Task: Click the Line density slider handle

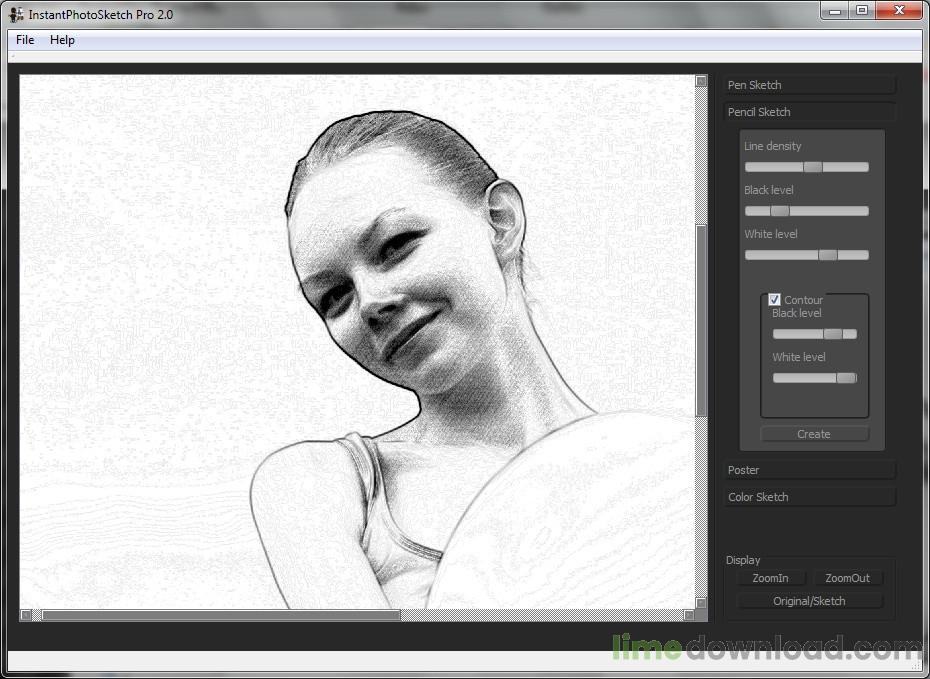Action: click(813, 167)
